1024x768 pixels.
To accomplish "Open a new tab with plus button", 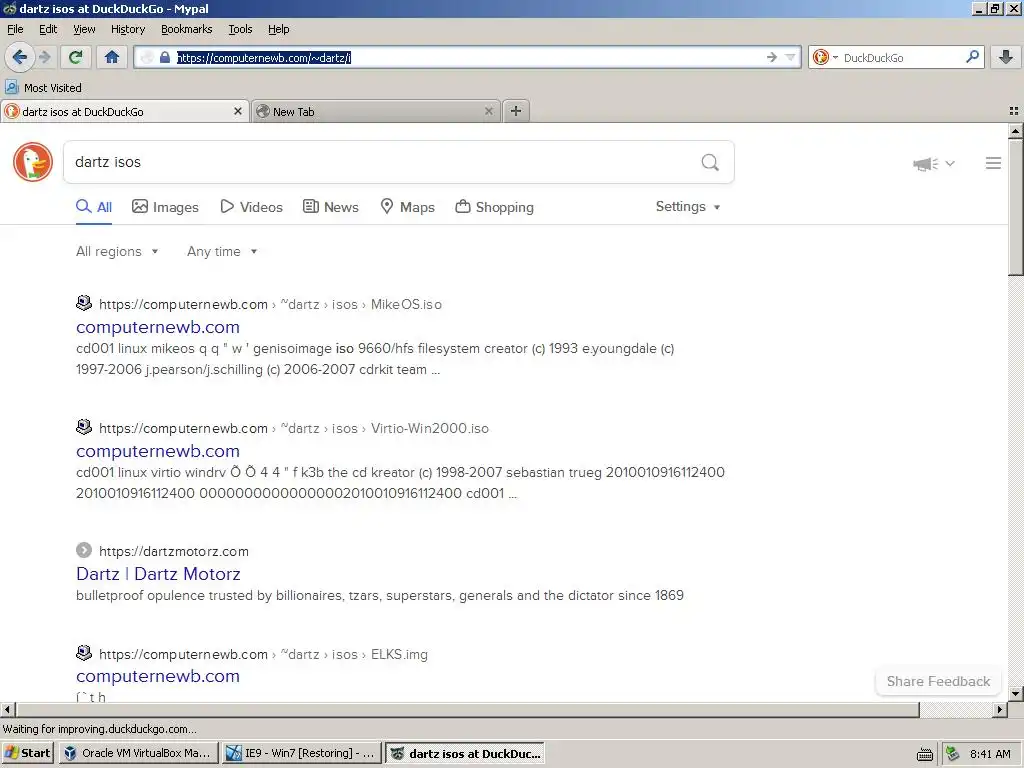I will (x=516, y=111).
